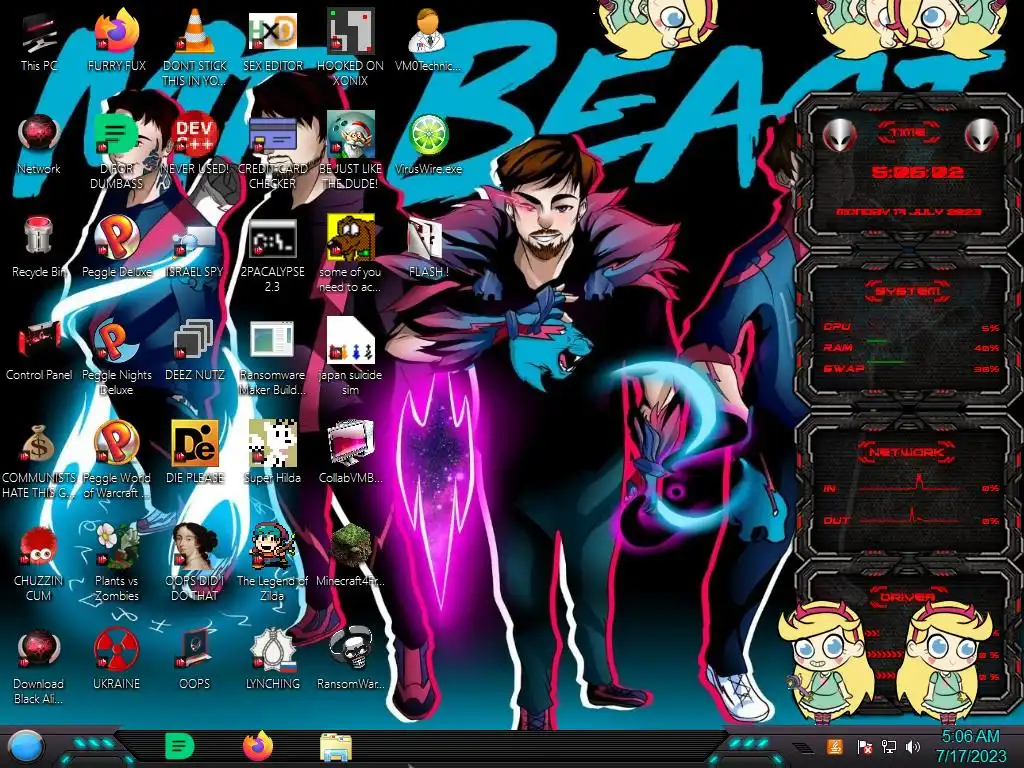The width and height of the screenshot is (1024, 768).
Task: Click the DRIVER header on the widget
Action: 908,597
